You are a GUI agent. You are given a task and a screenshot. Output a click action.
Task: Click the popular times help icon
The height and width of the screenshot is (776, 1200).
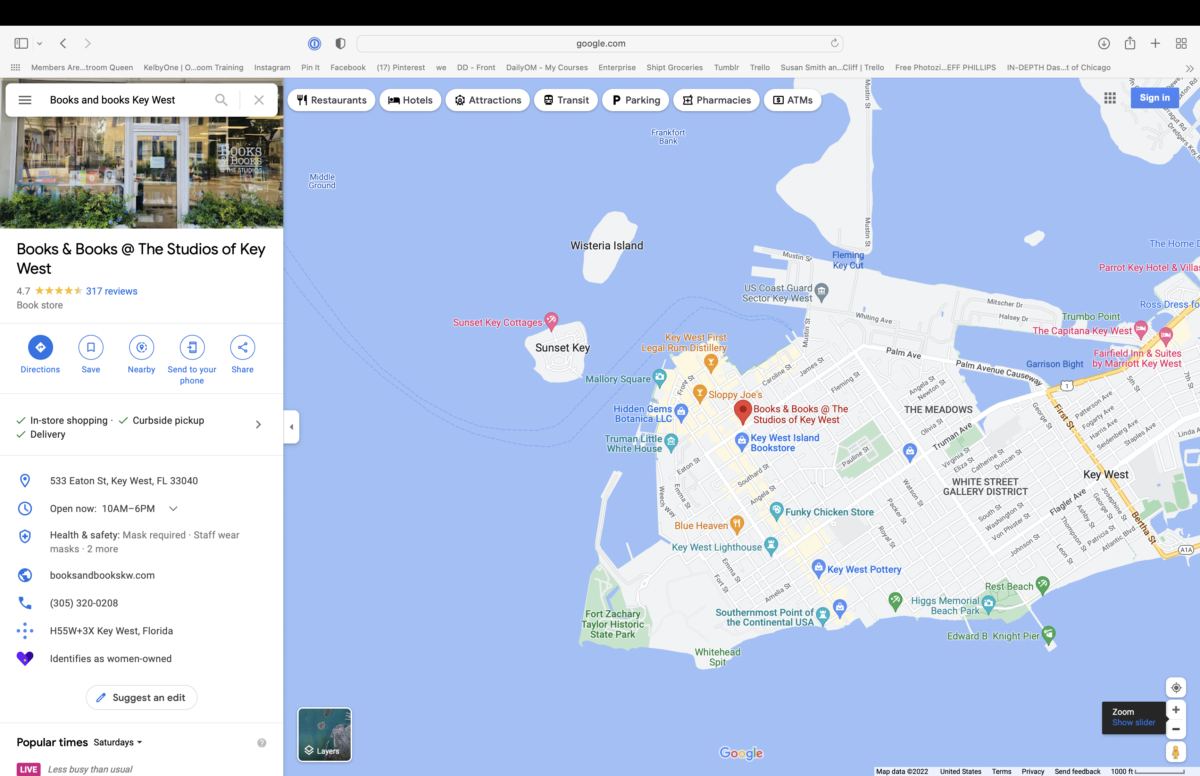tap(262, 743)
